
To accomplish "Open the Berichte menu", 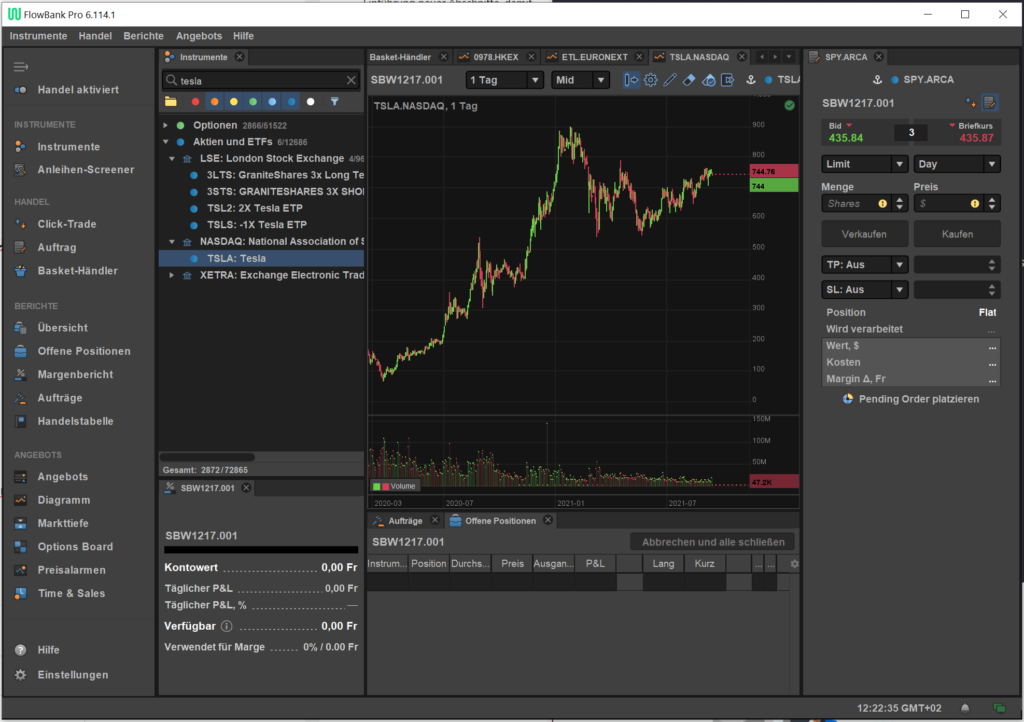I will click(144, 36).
